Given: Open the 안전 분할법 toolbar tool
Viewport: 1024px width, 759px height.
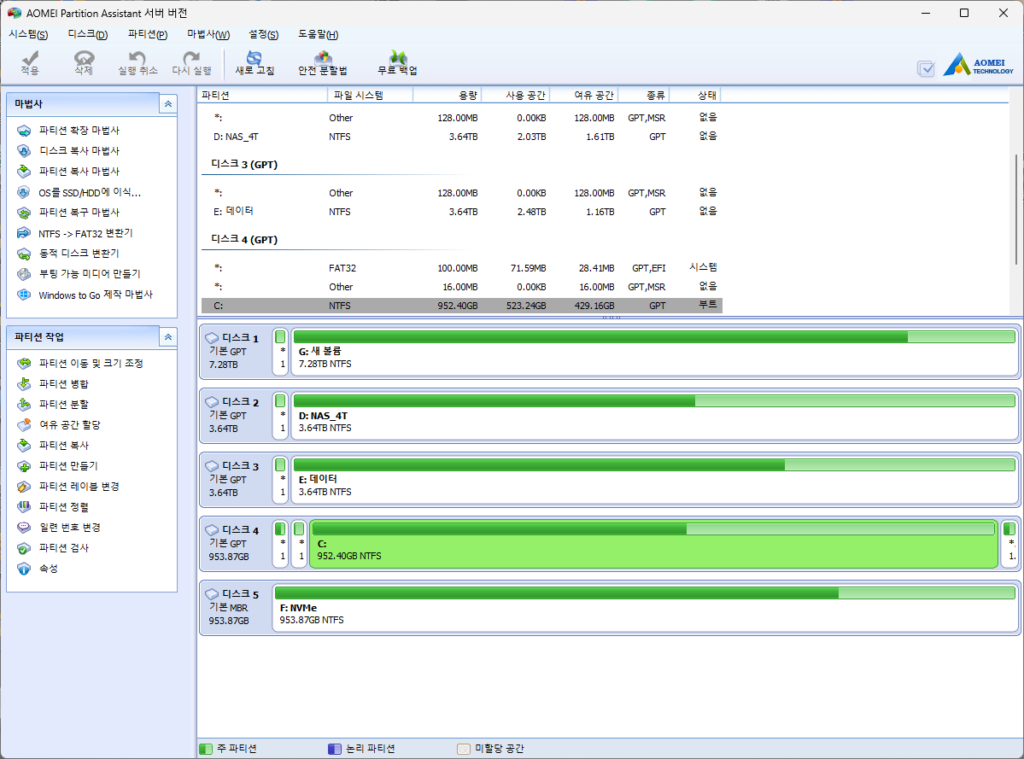Looking at the screenshot, I should click(322, 63).
